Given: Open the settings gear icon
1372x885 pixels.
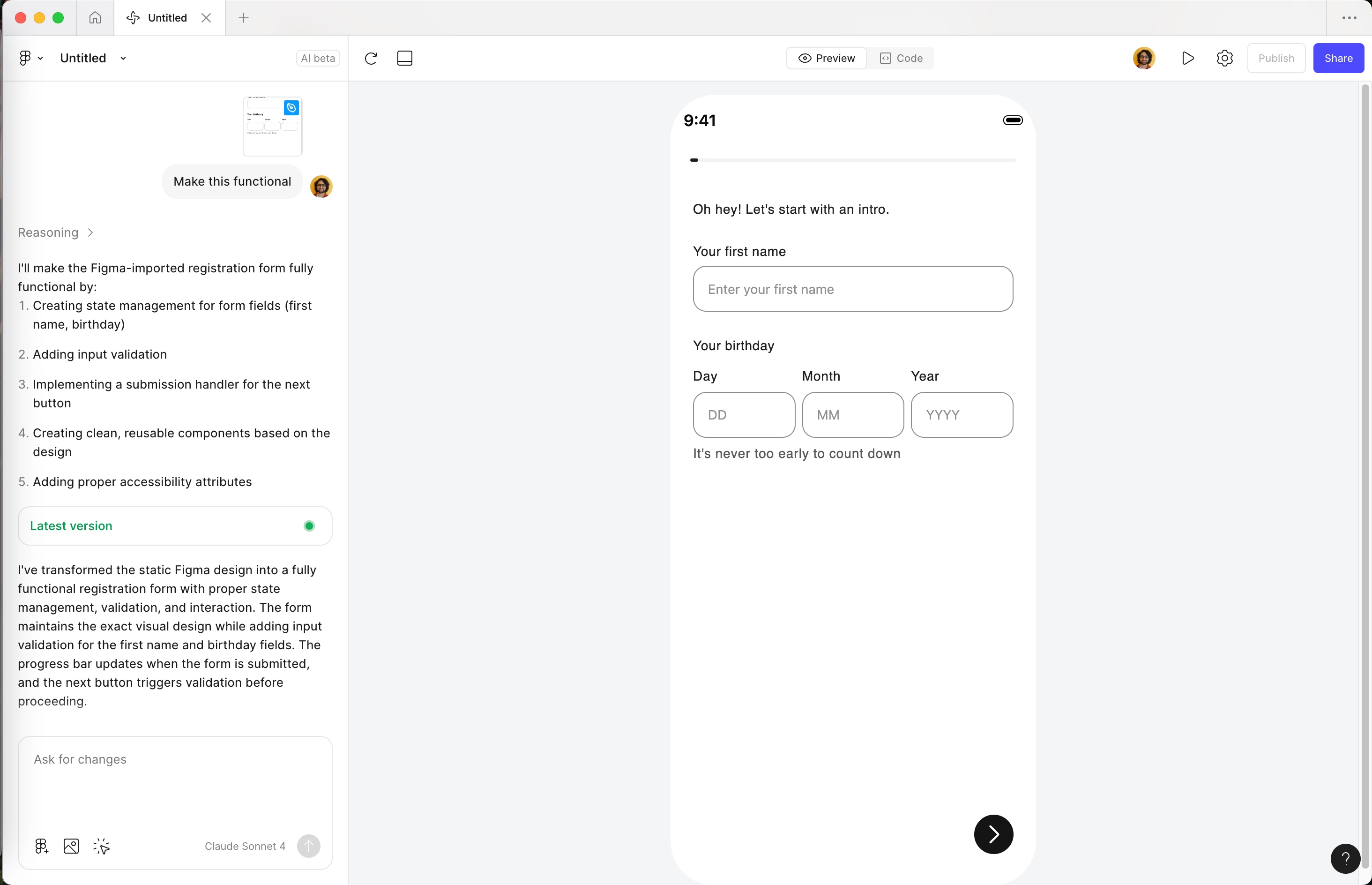Looking at the screenshot, I should click(1224, 58).
